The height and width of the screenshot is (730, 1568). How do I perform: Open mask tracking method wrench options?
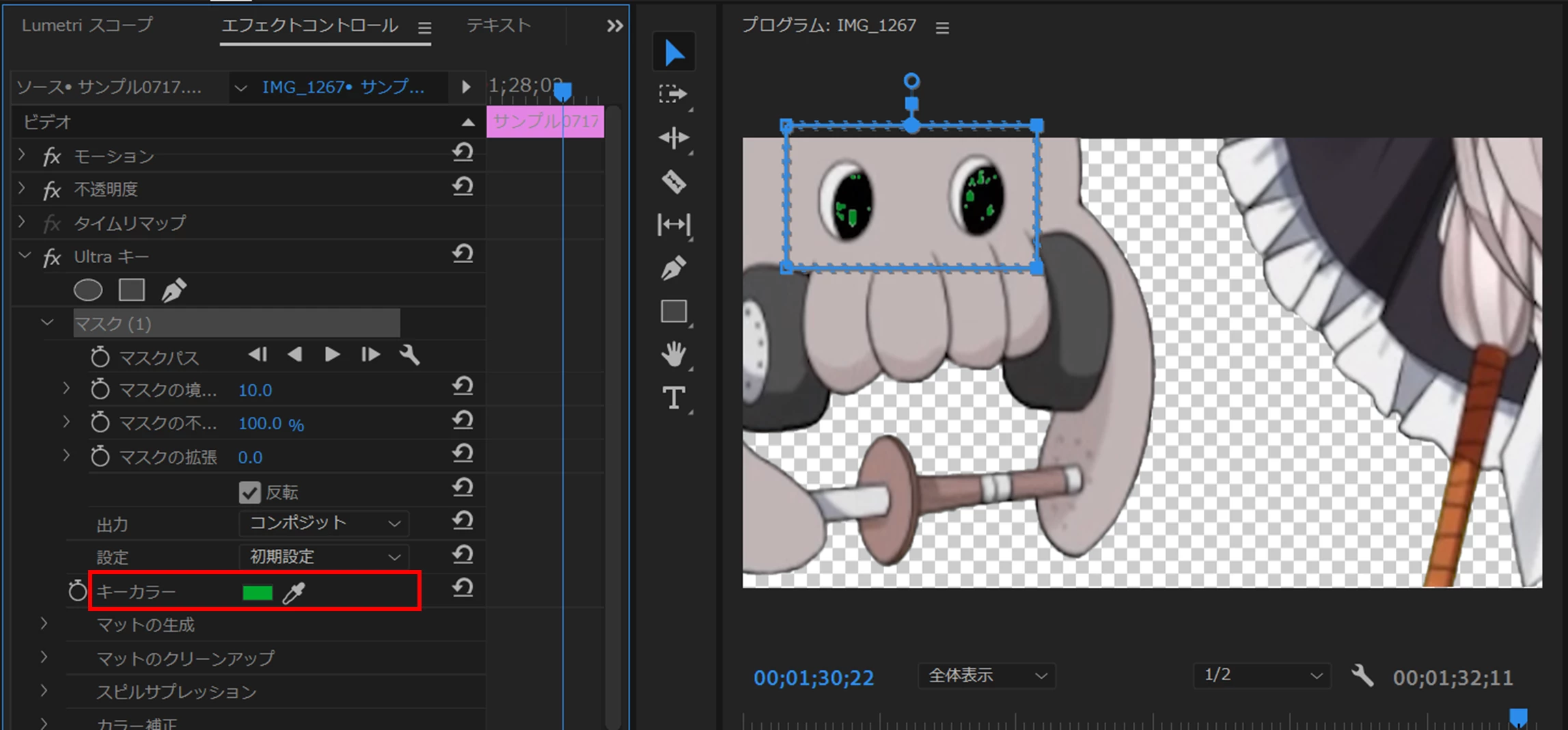coord(410,355)
